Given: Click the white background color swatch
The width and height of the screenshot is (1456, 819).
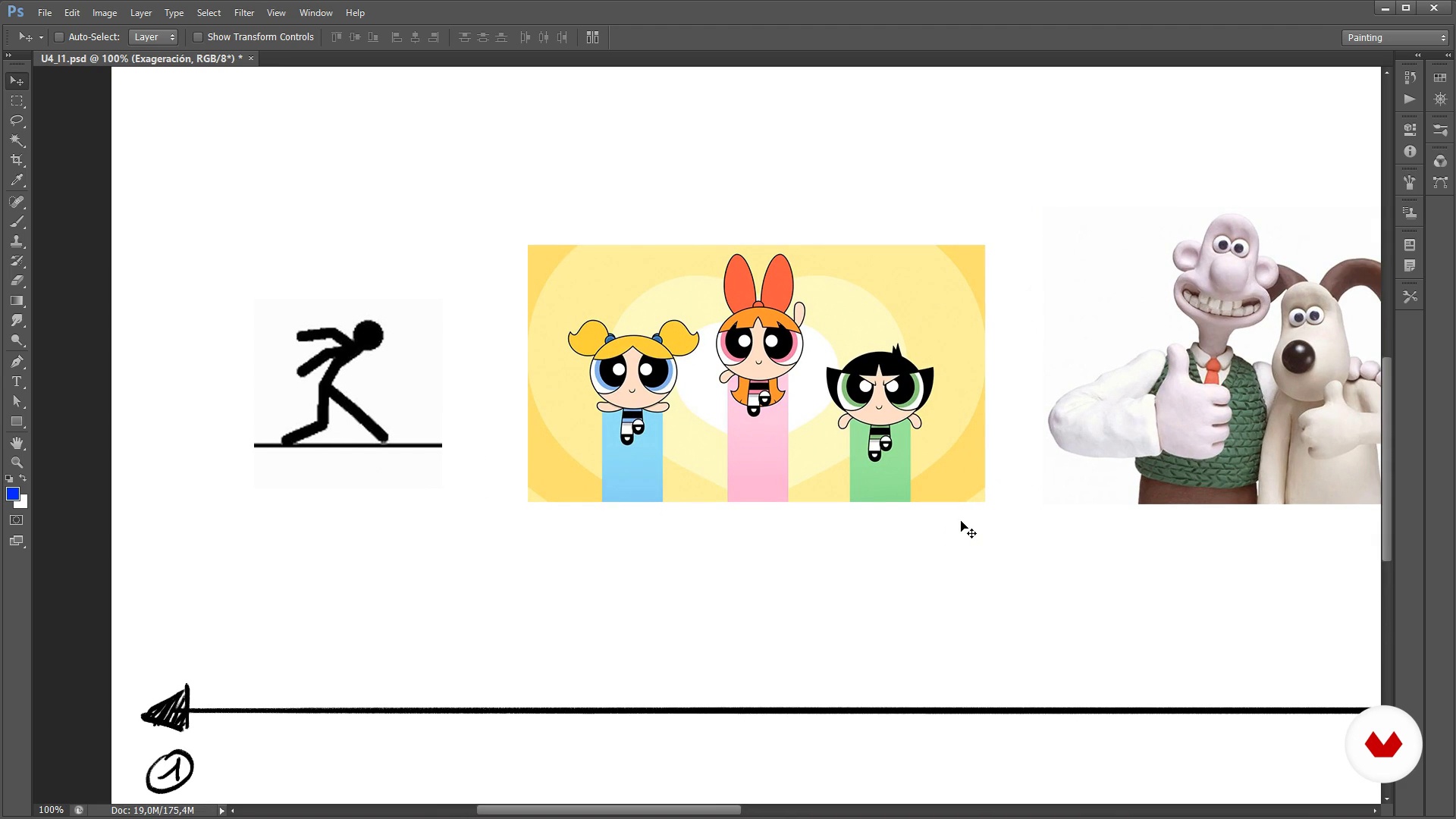Looking at the screenshot, I should click(x=24, y=503).
